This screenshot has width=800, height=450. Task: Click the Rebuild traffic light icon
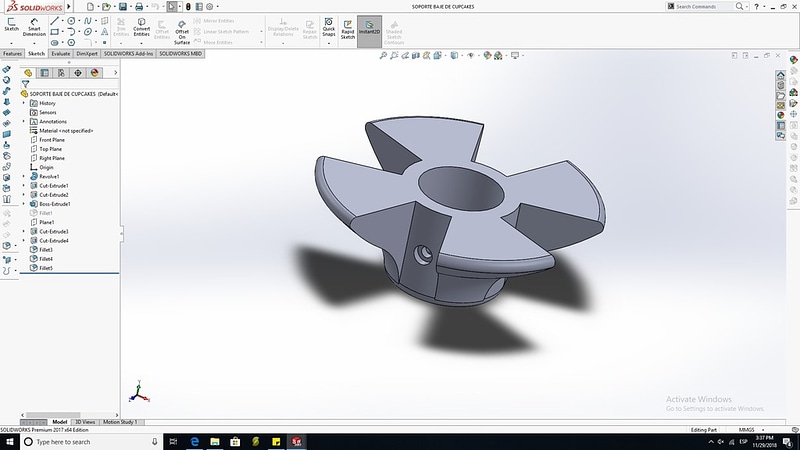(188, 7)
